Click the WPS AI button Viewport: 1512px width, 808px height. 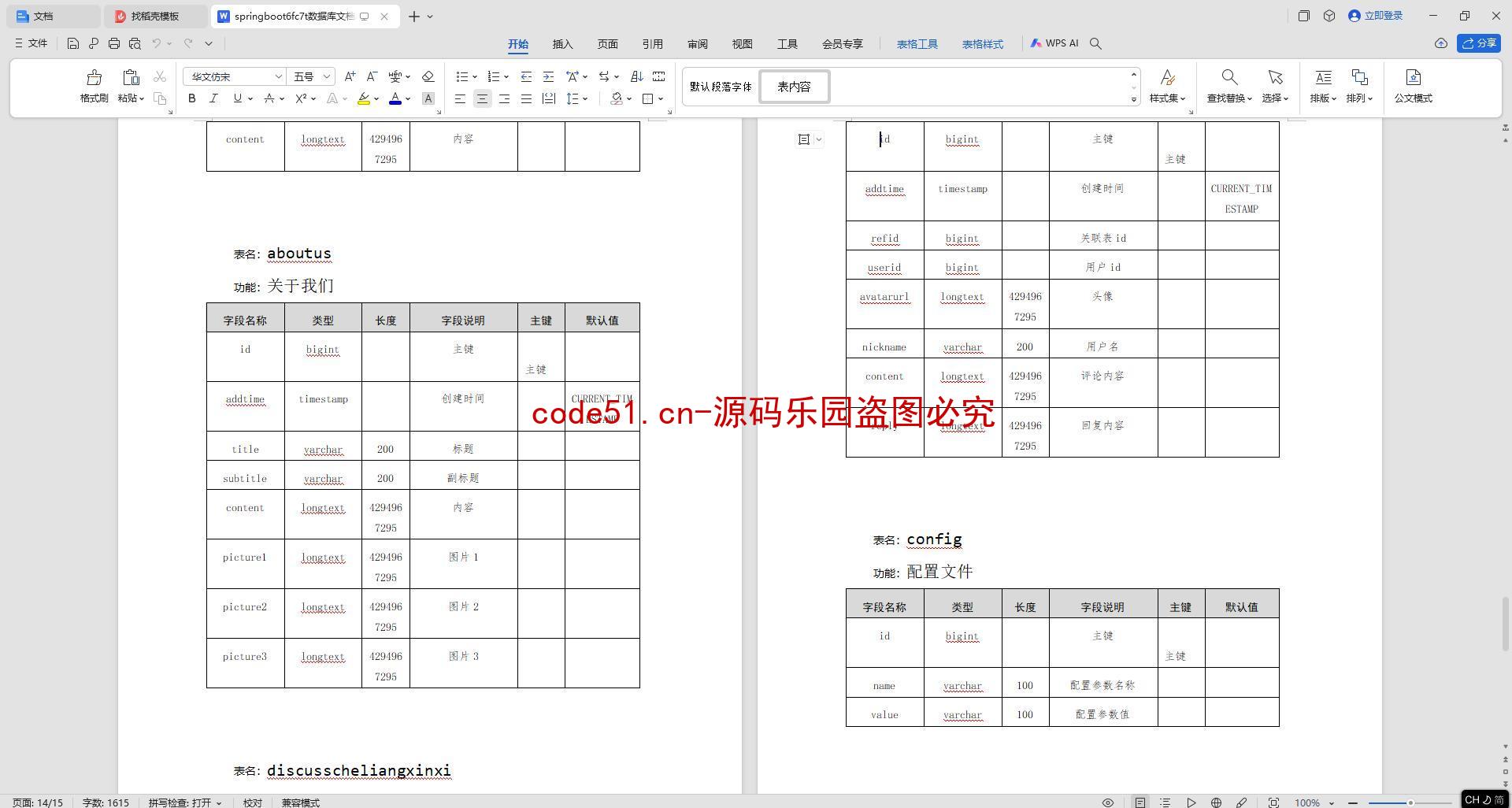point(1054,43)
